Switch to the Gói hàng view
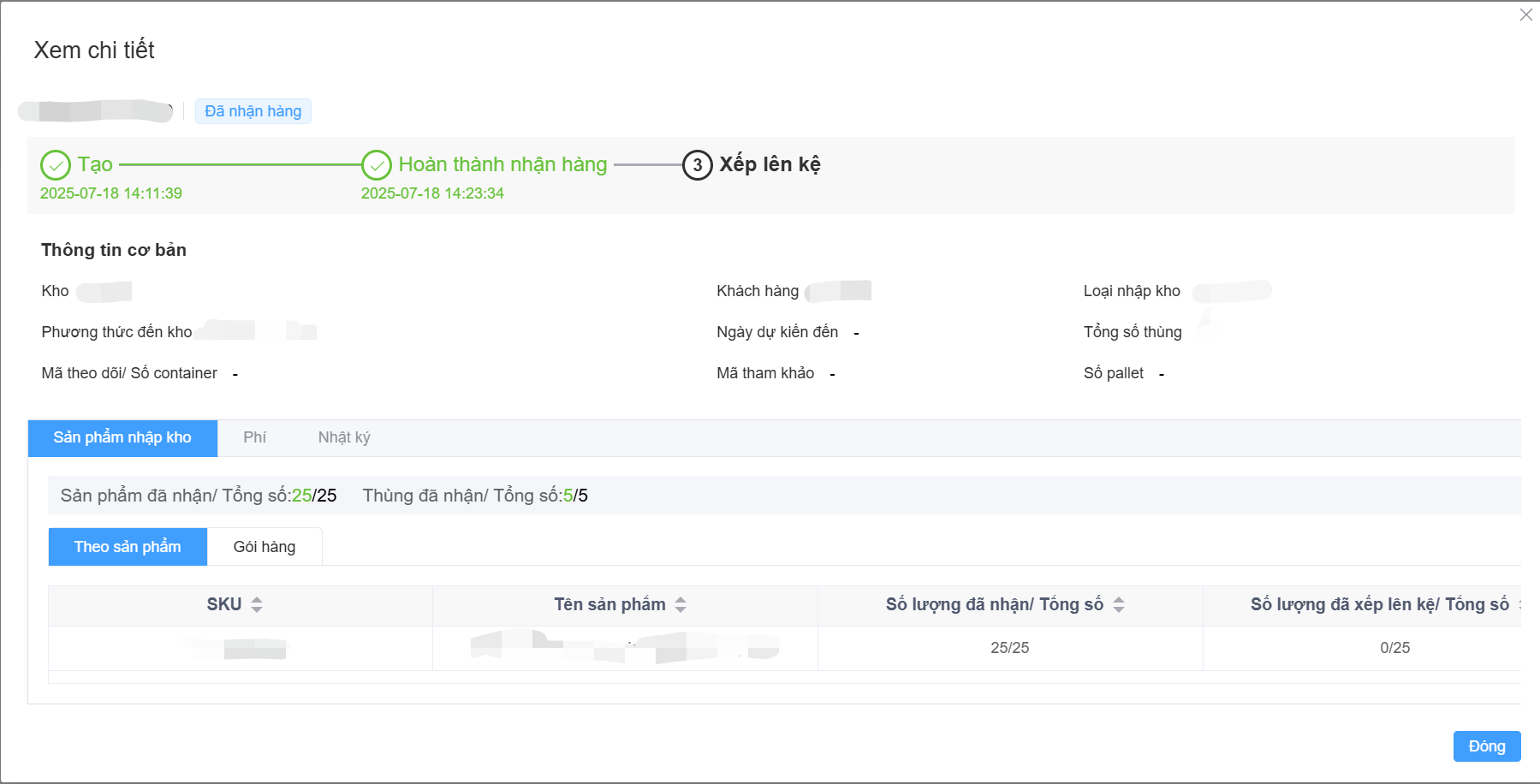 [x=265, y=547]
